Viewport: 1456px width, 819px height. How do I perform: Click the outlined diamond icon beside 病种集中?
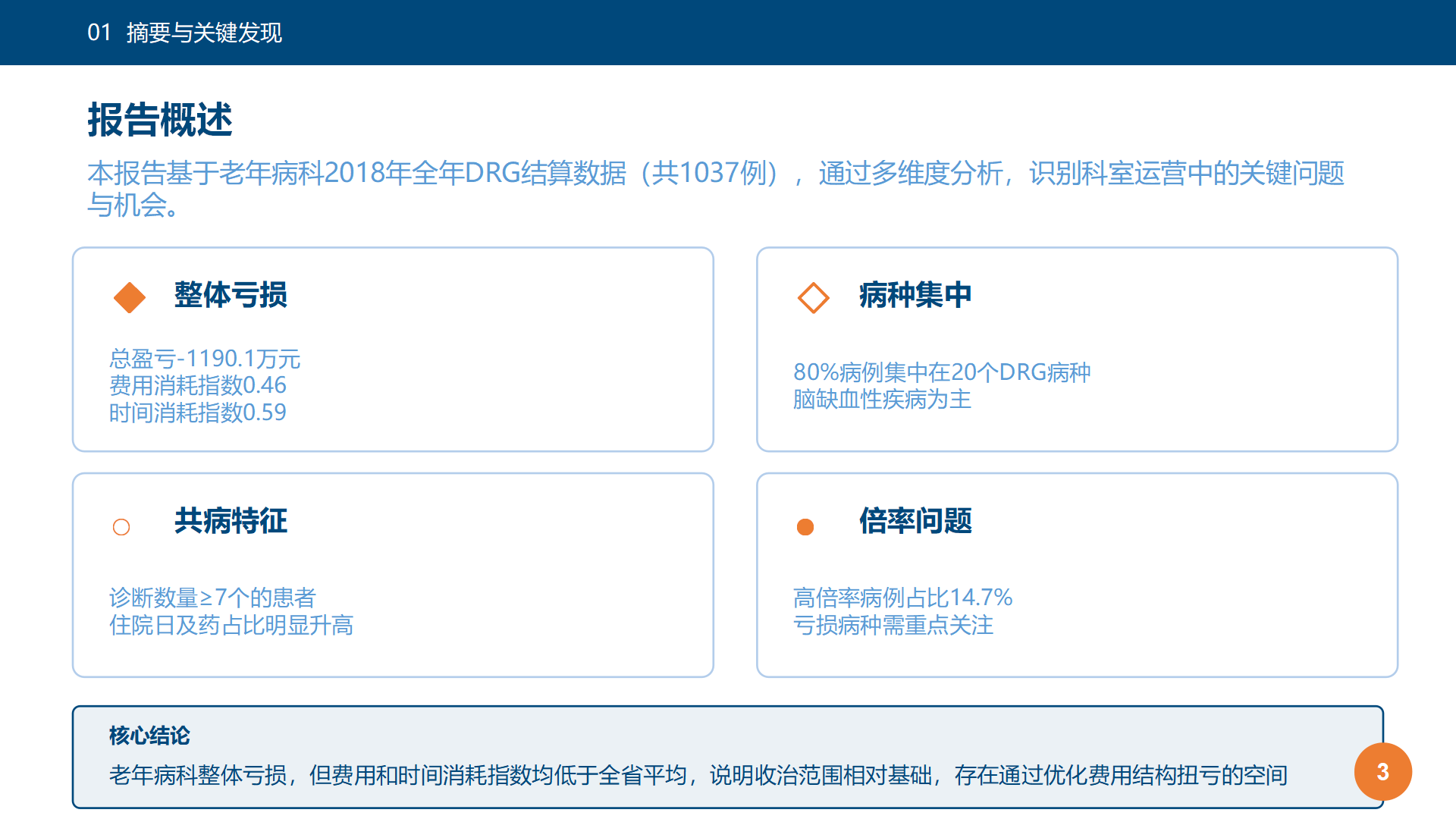[814, 297]
